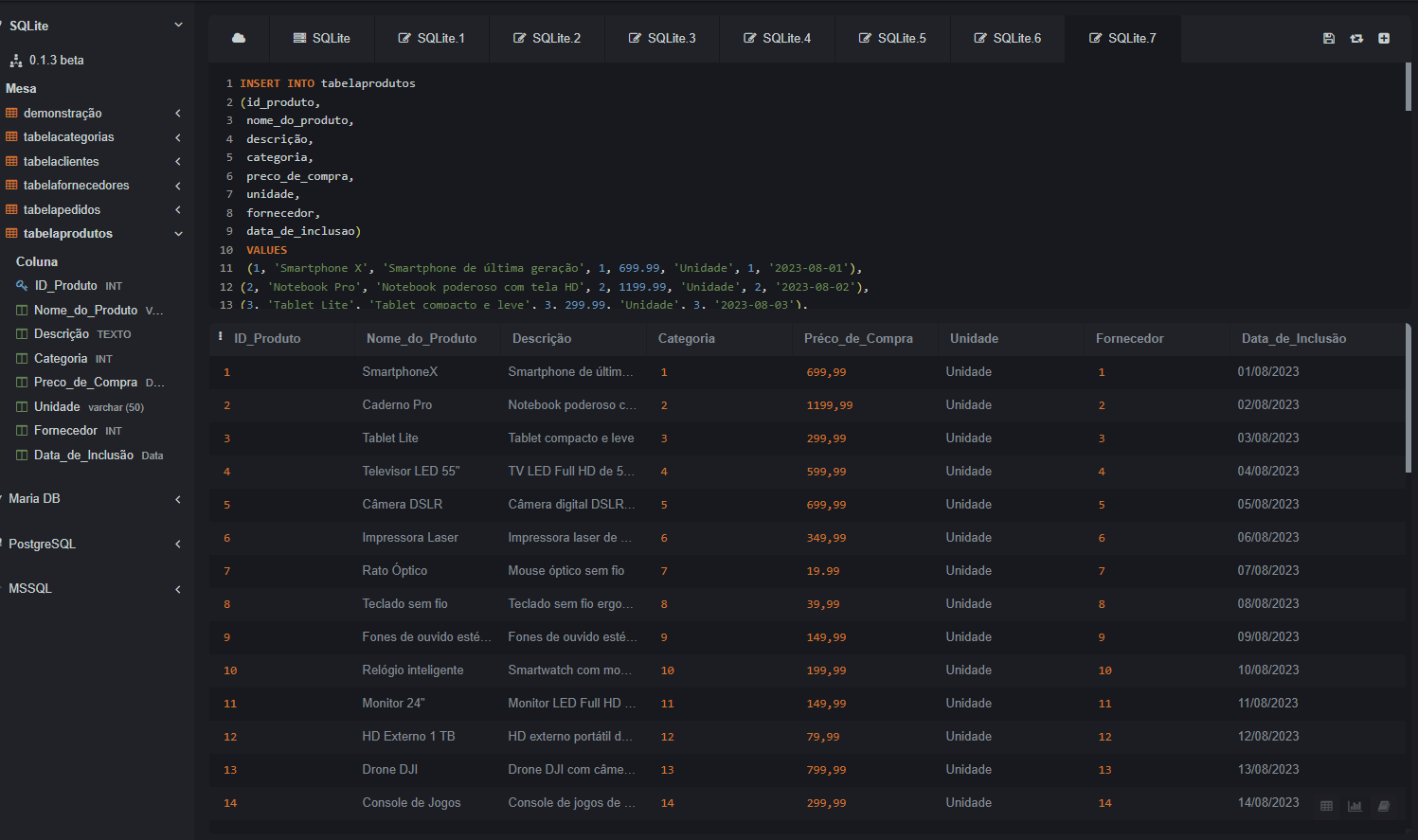This screenshot has width=1418, height=840.
Task: Switch results to bar chart view icon
Action: [1355, 806]
